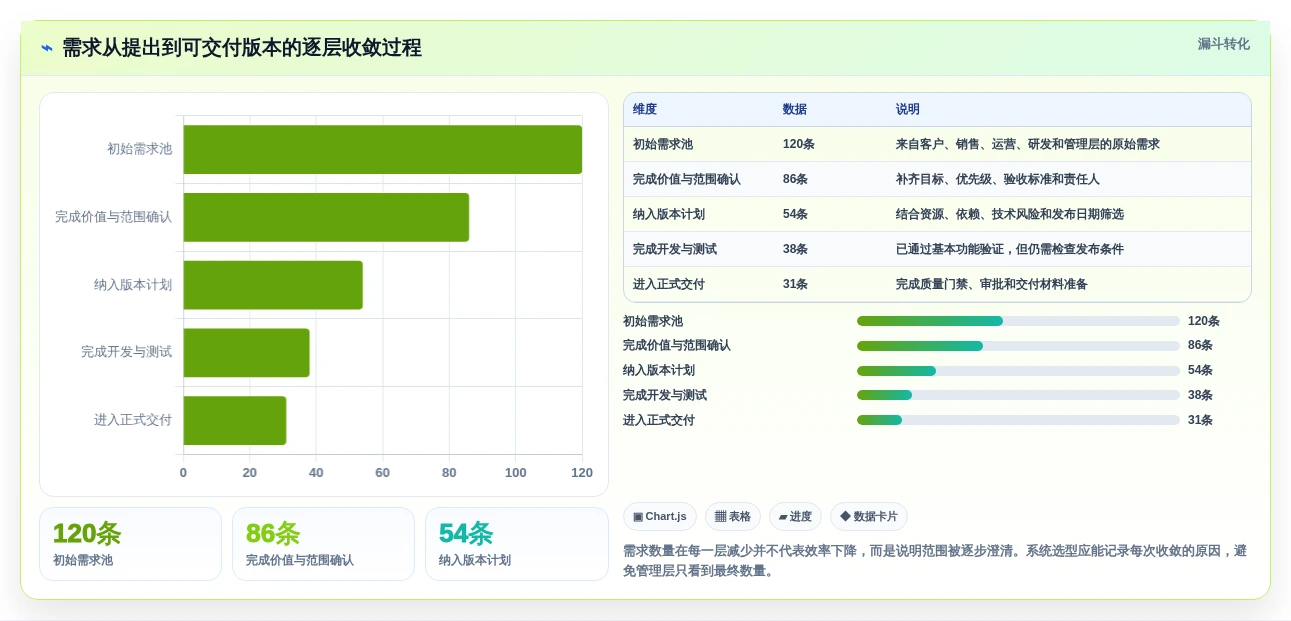The width and height of the screenshot is (1291, 621).
Task: Click the 初始需求池 progress bar showing 120条
Action: coord(1018,321)
